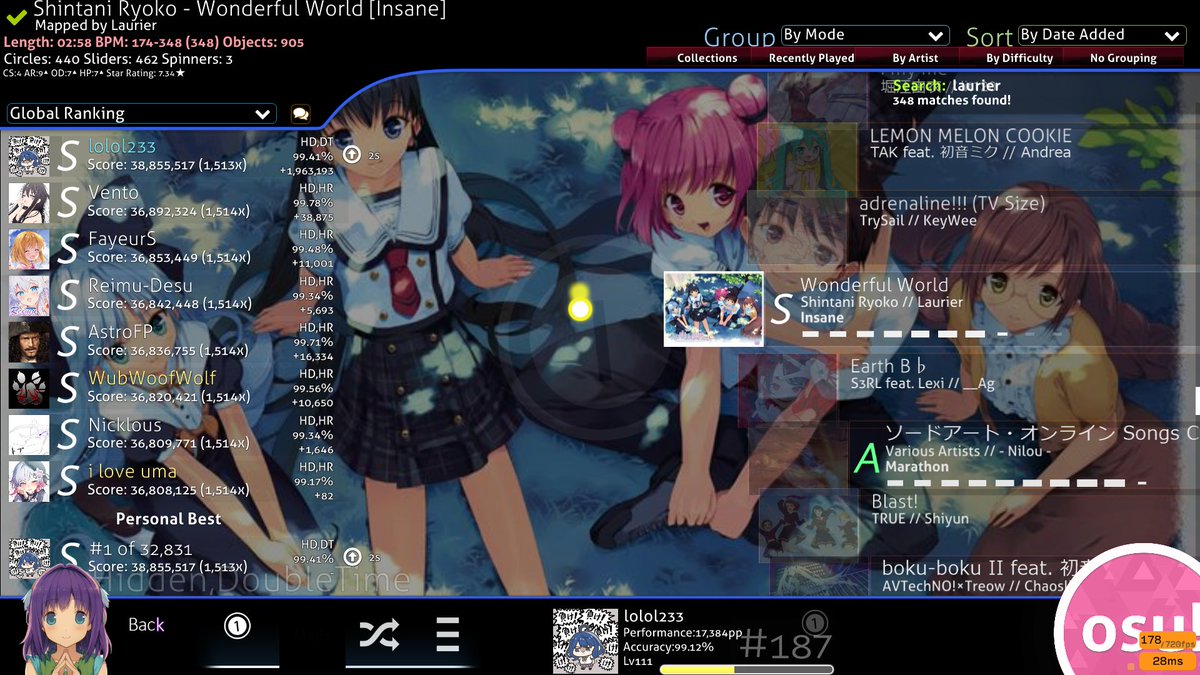
Task: Click the Wonderful World beatmap thumbnail
Action: [714, 309]
